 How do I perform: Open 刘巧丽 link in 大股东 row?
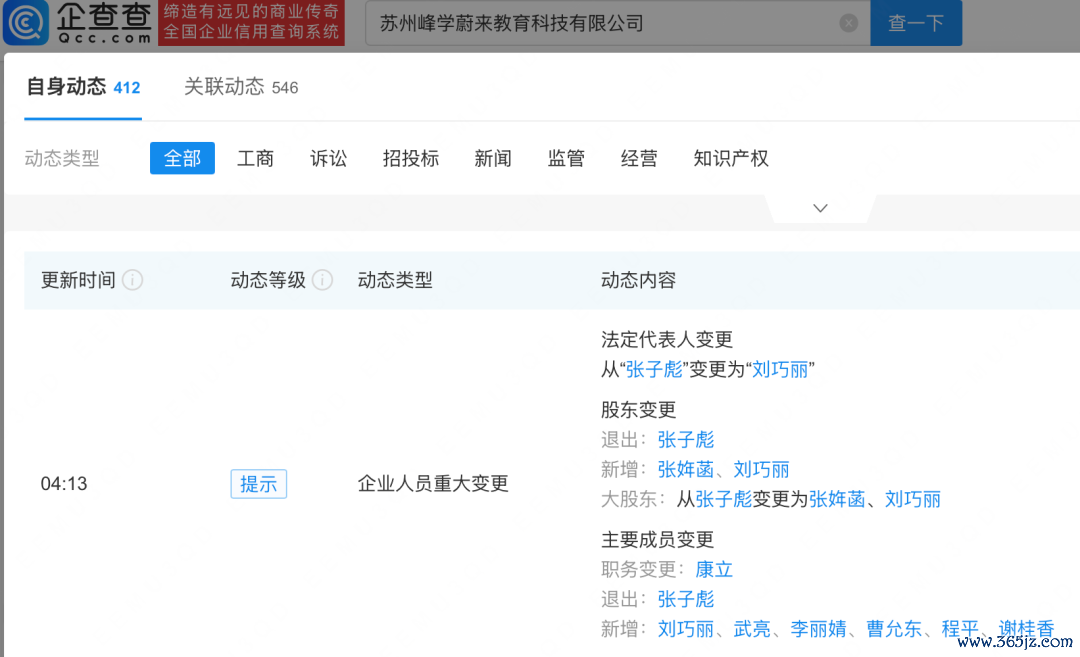pyautogui.click(x=913, y=499)
